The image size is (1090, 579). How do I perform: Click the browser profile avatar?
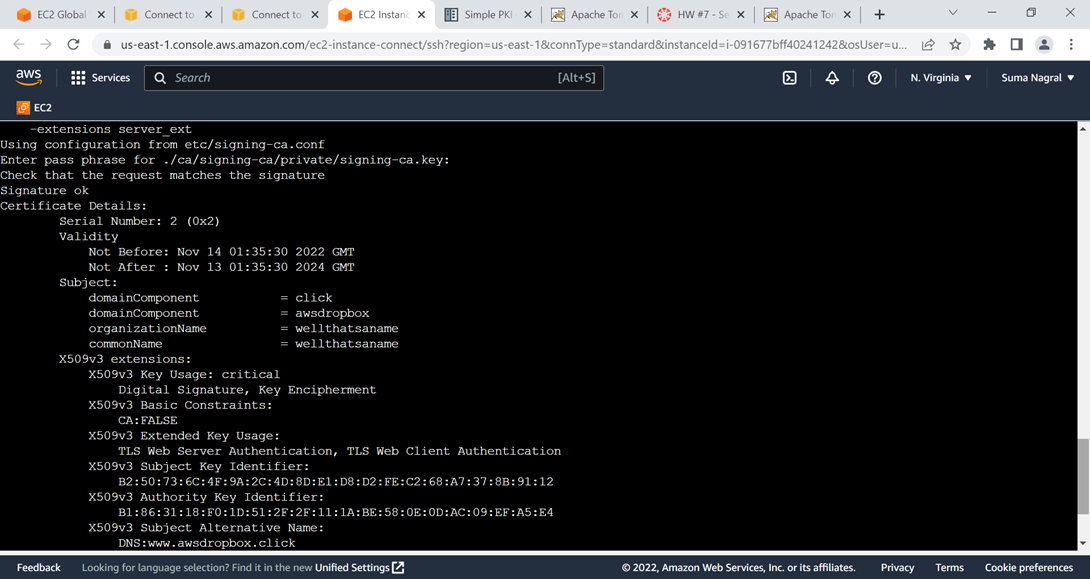pos(1045,46)
